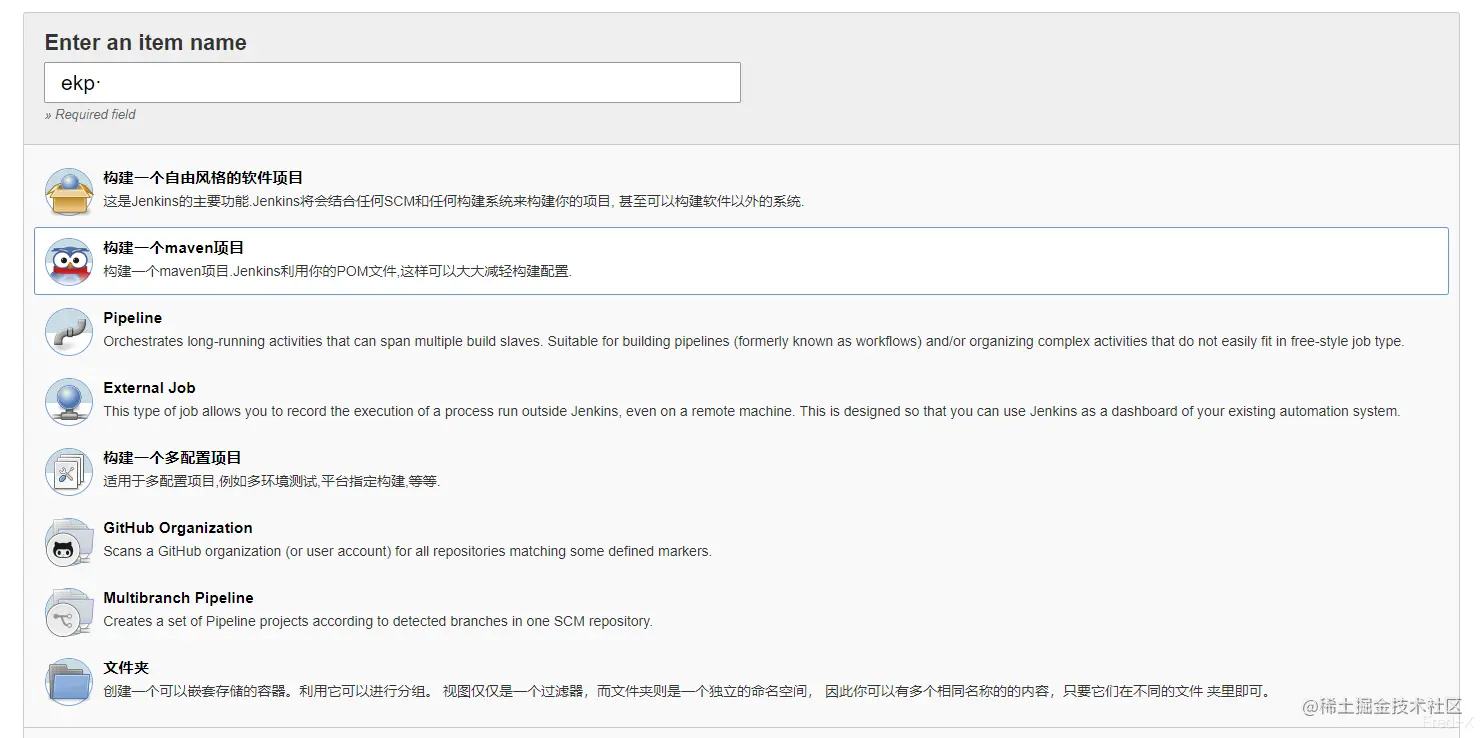The height and width of the screenshot is (738, 1484).
Task: Select the freestyle project box icon
Action: (69, 192)
